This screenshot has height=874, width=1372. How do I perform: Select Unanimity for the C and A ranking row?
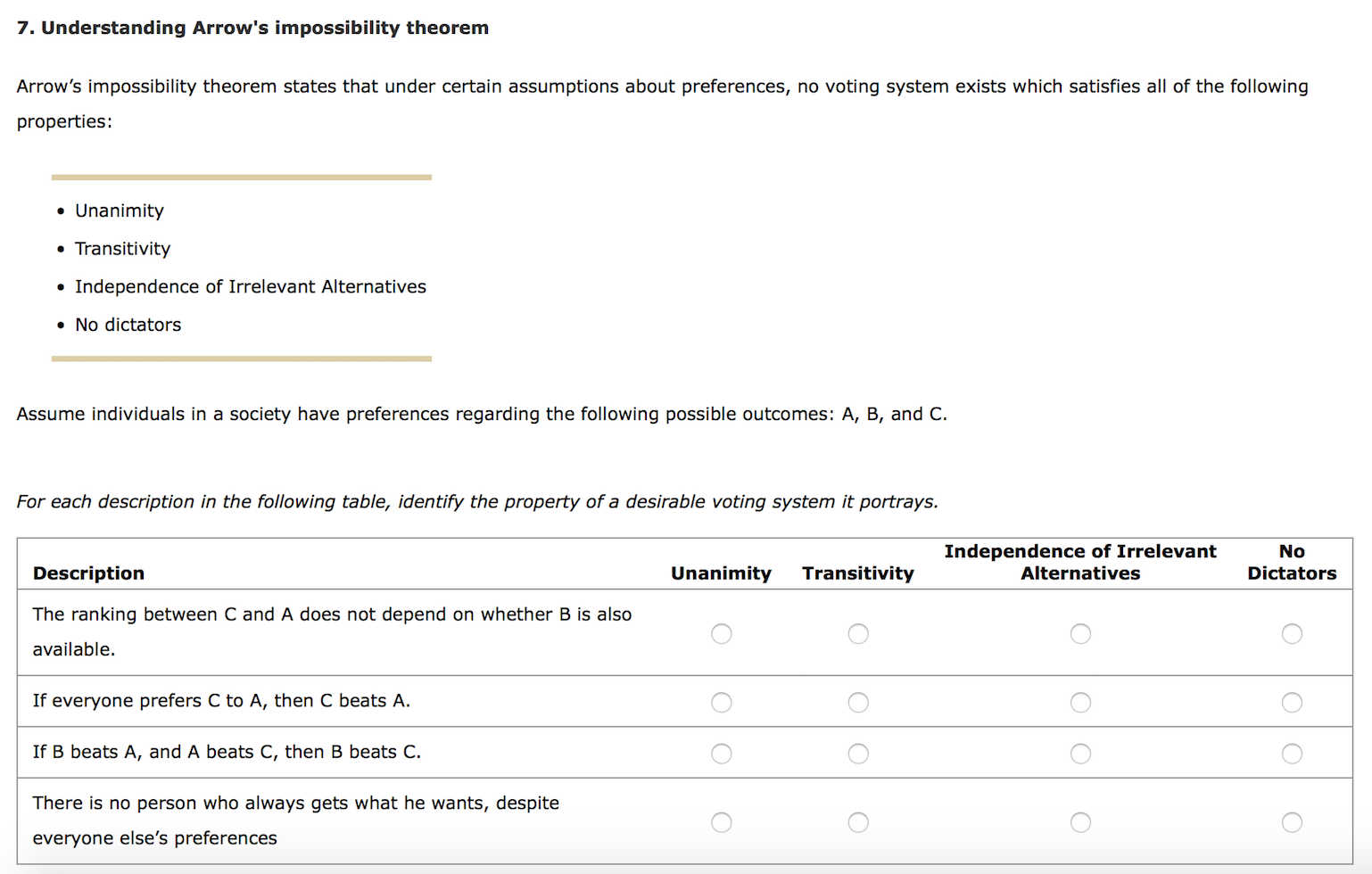click(x=722, y=633)
